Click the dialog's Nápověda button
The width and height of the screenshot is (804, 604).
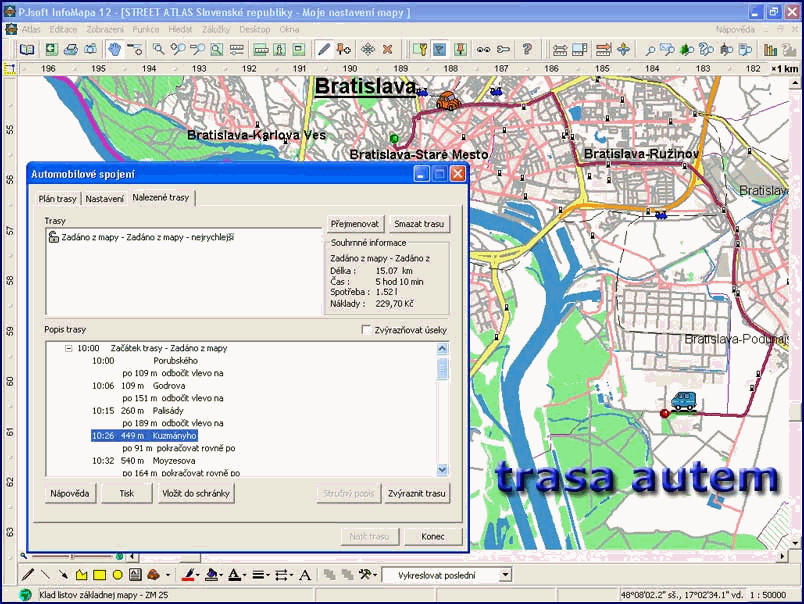click(70, 494)
